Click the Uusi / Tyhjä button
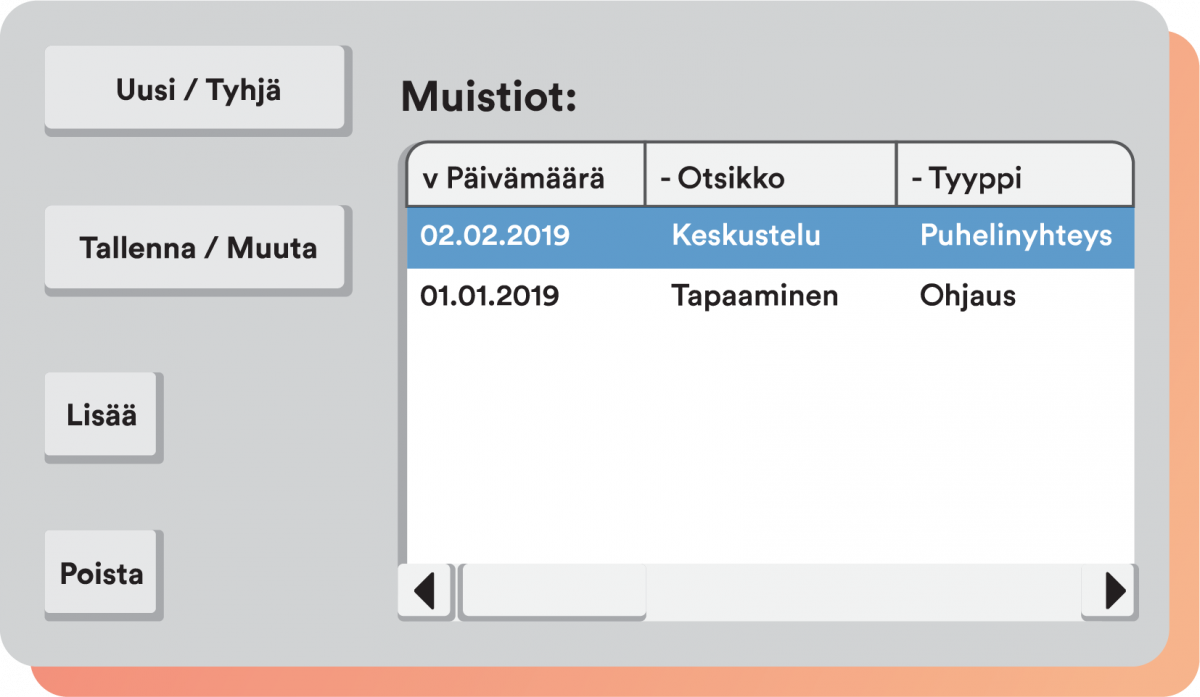 [195, 88]
